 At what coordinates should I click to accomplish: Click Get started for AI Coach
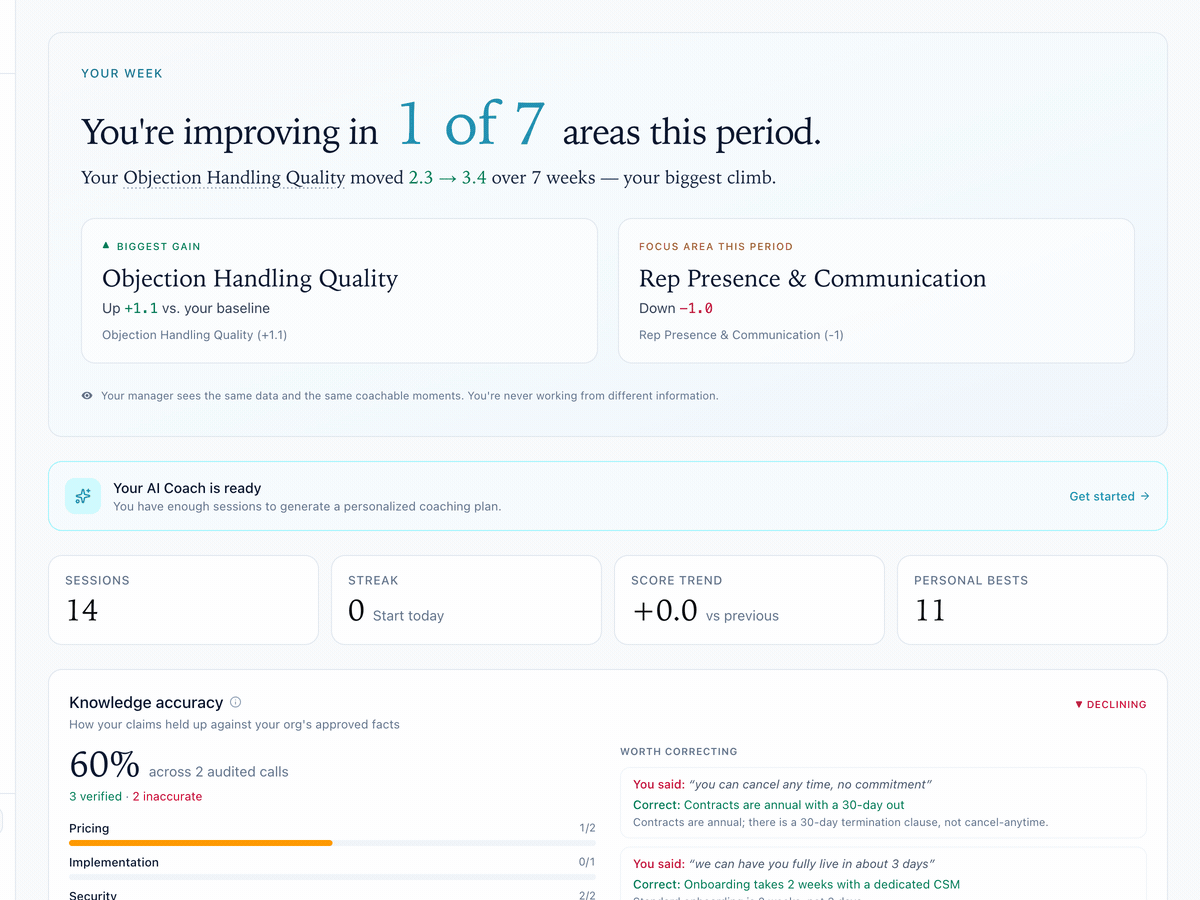1109,496
